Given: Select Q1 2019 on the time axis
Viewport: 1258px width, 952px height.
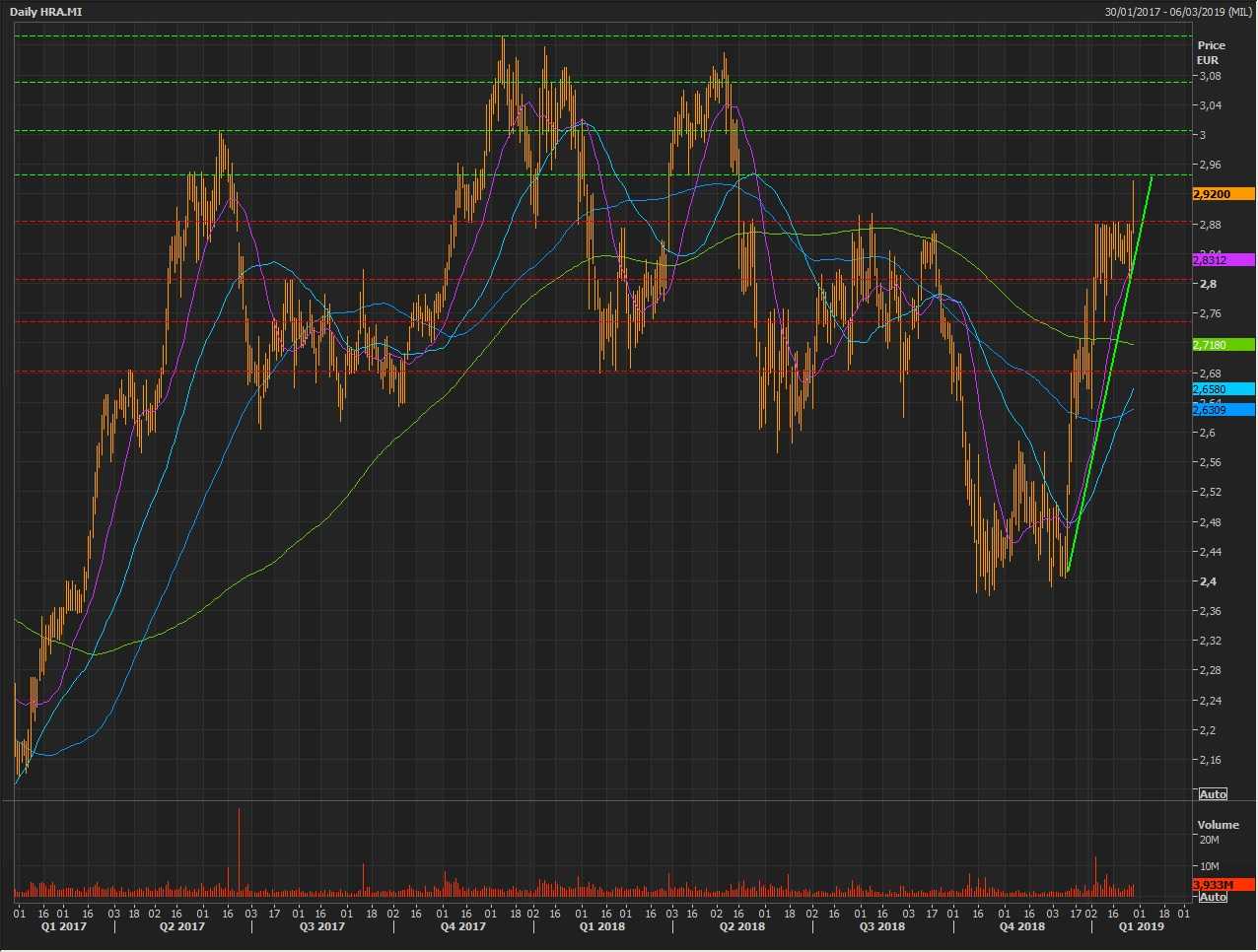Looking at the screenshot, I should [1141, 926].
